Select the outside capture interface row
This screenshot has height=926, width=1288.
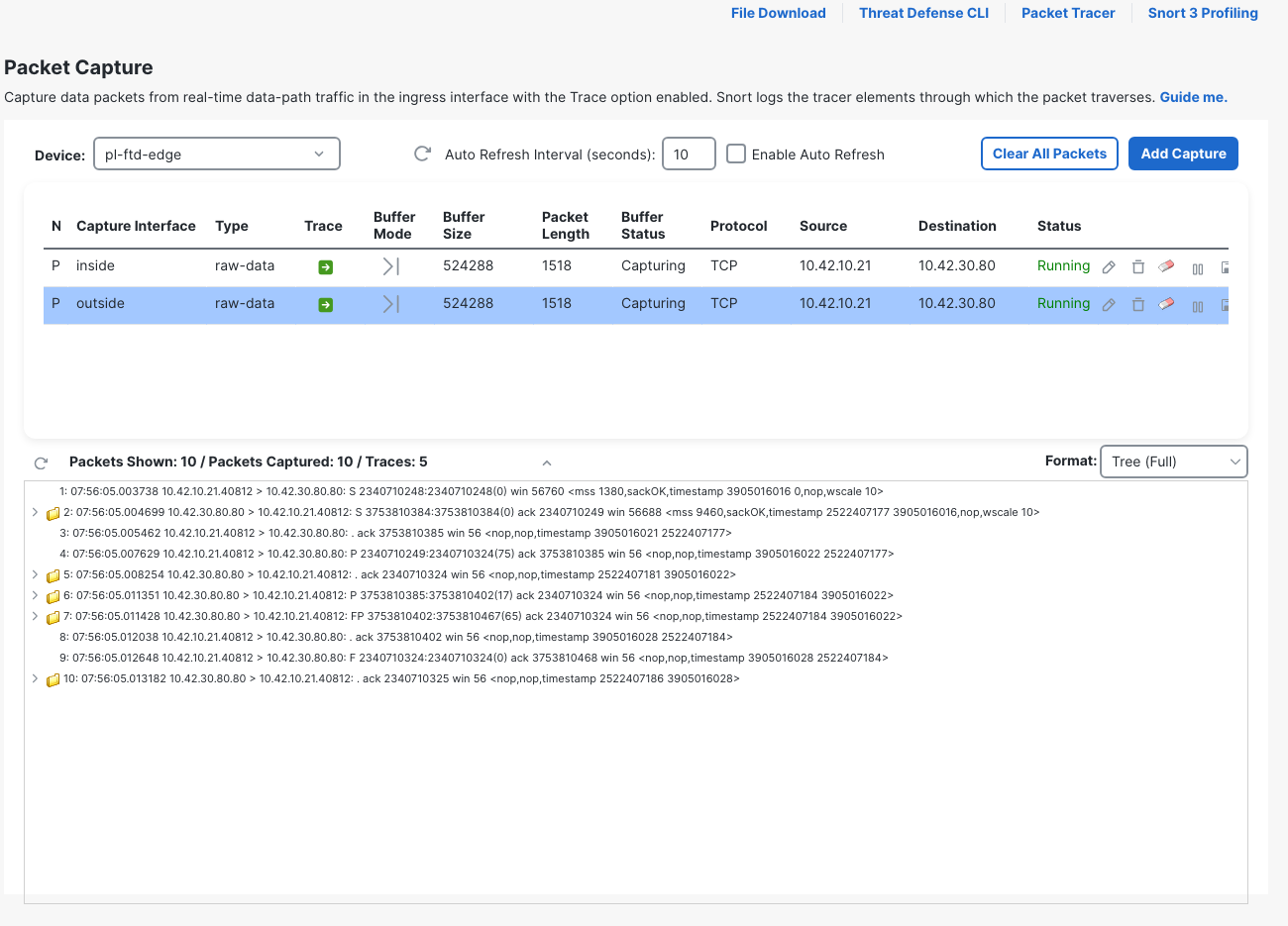(x=636, y=304)
